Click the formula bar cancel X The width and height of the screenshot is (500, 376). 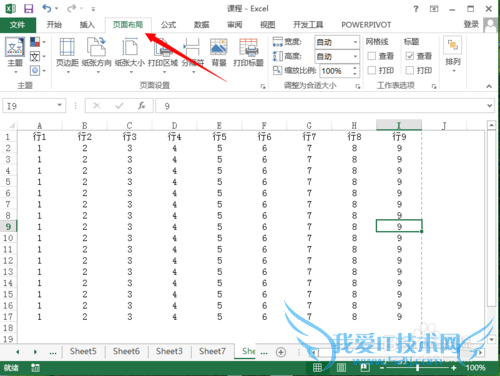click(97, 106)
